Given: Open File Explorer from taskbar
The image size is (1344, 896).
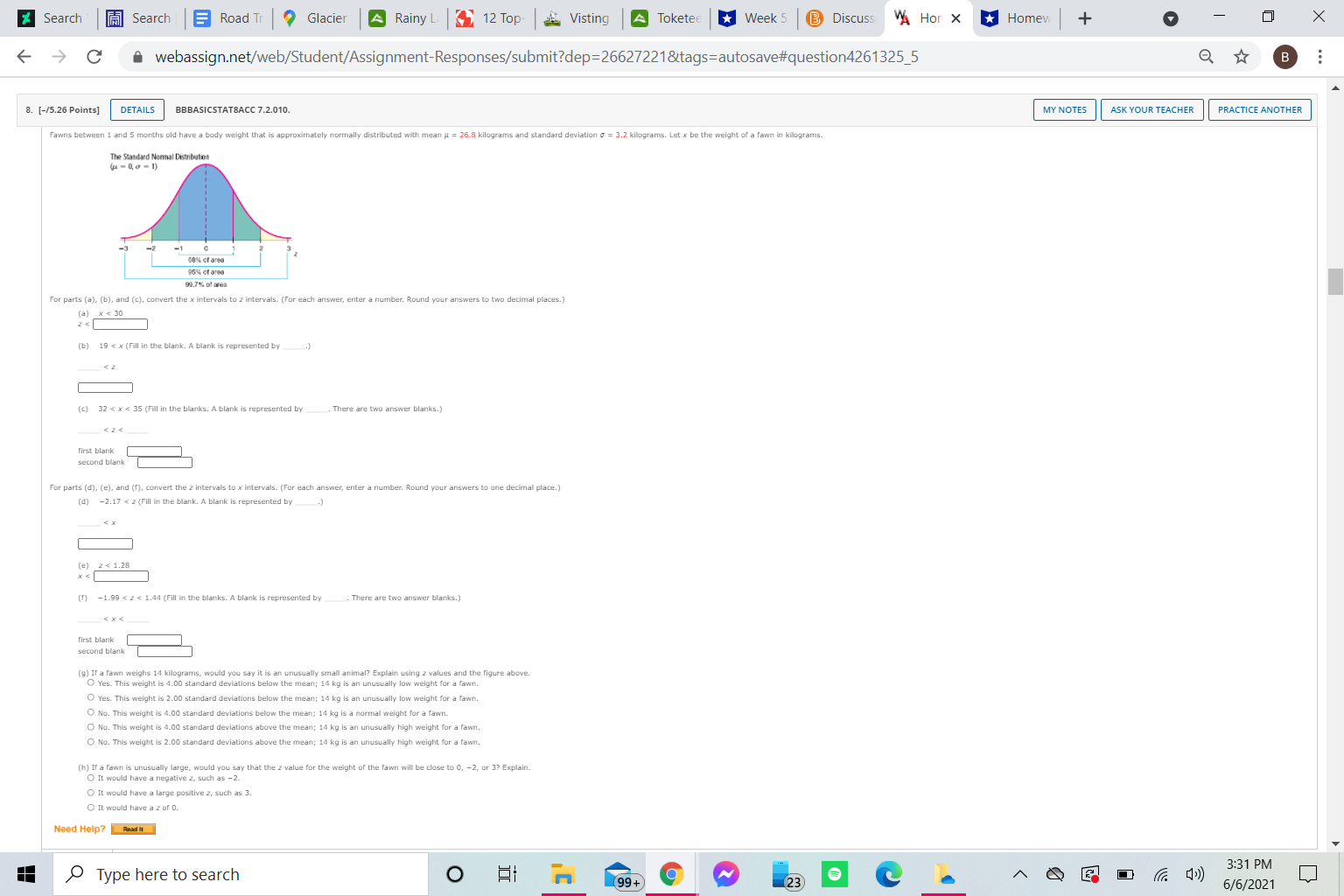Looking at the screenshot, I should click(x=563, y=874).
